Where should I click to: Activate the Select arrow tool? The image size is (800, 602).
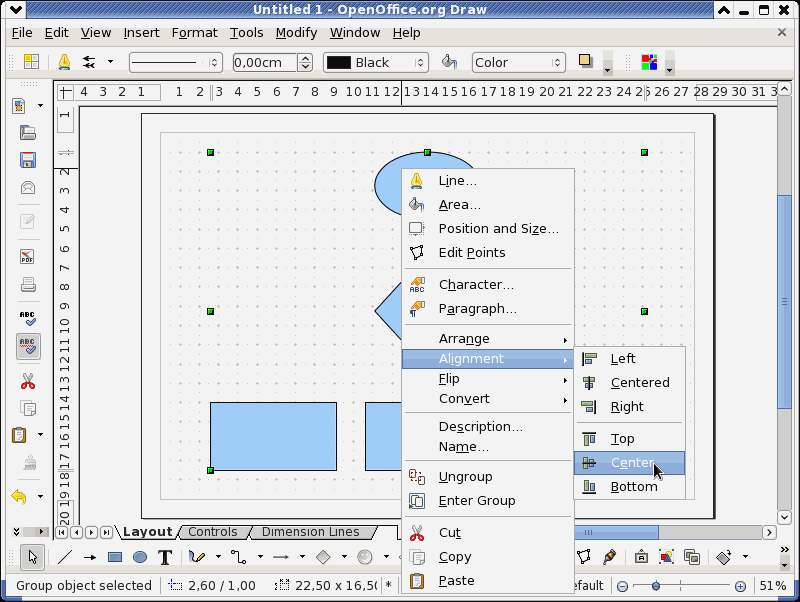coord(33,557)
